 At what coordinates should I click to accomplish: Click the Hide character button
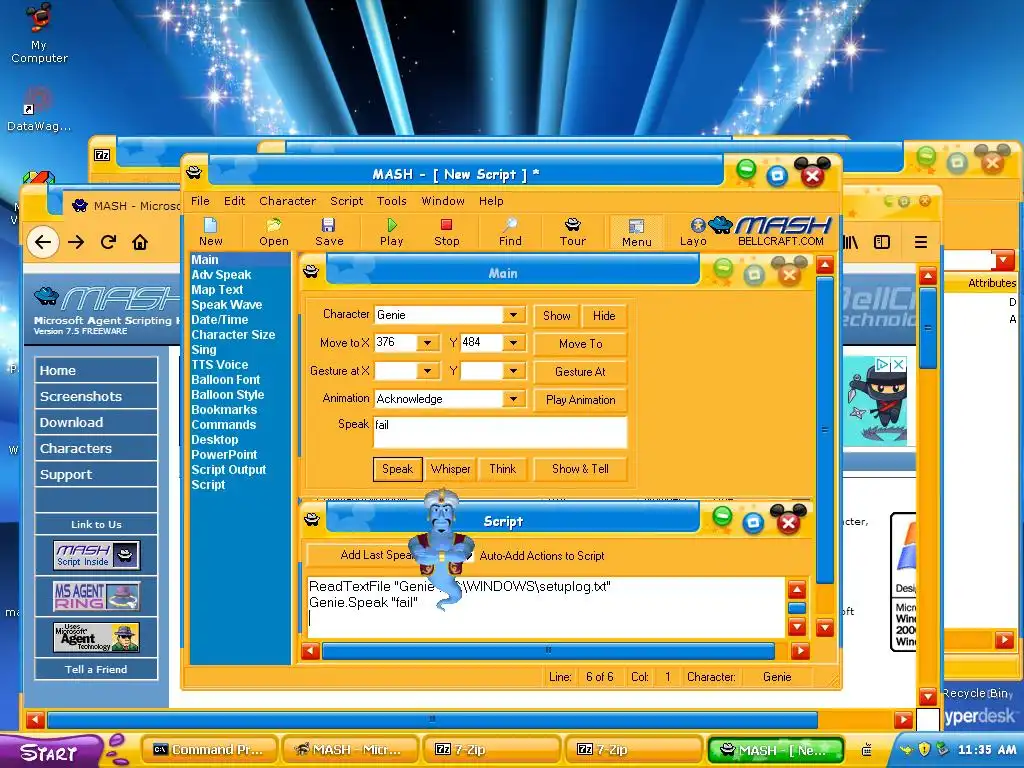(604, 316)
